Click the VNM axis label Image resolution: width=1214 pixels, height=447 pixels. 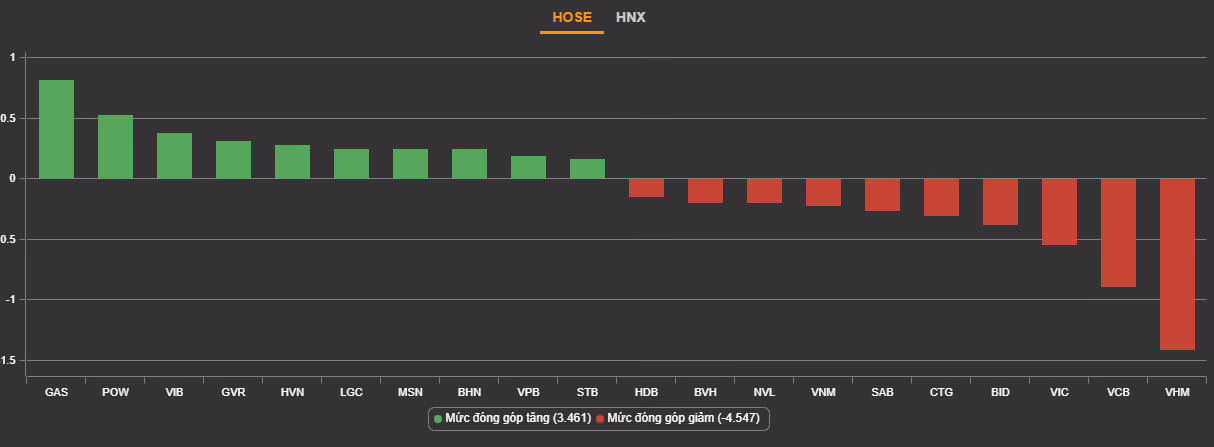[x=823, y=393]
